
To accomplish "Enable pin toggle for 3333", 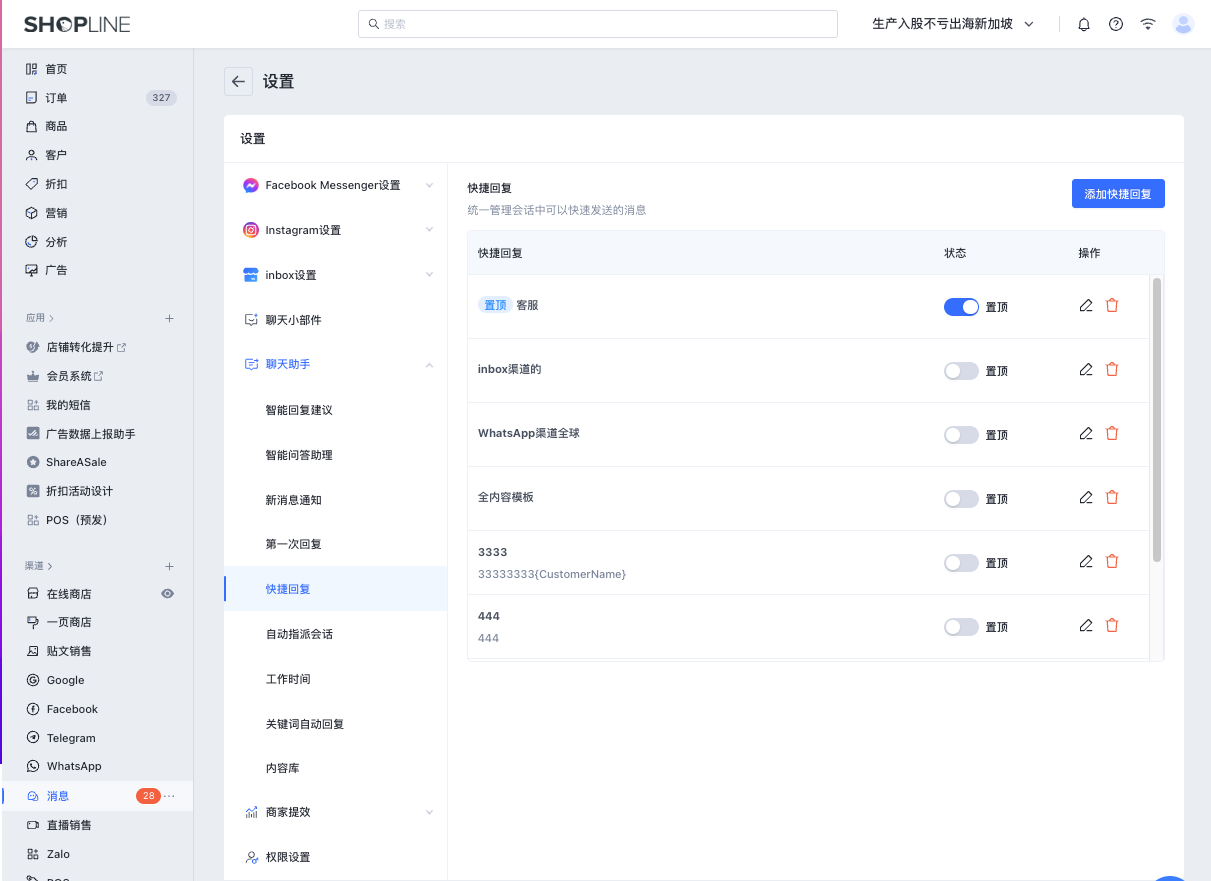I will point(961,563).
